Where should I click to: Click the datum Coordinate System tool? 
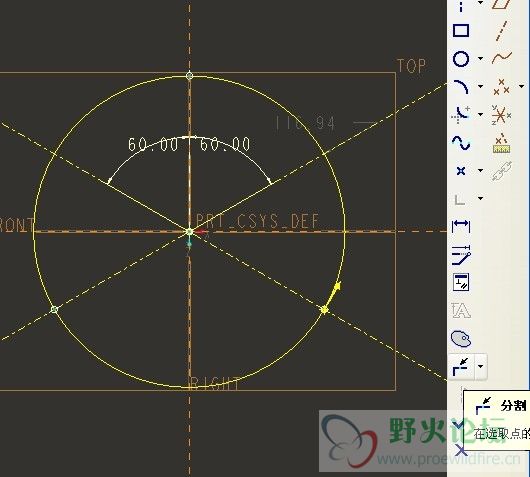coord(502,115)
